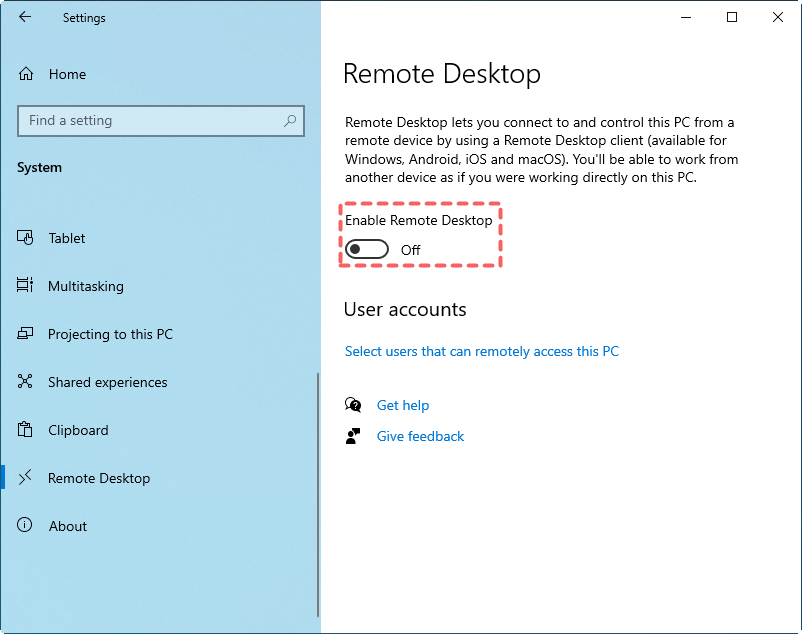This screenshot has width=802, height=634.
Task: Click the Home icon in sidebar
Action: (x=26, y=74)
